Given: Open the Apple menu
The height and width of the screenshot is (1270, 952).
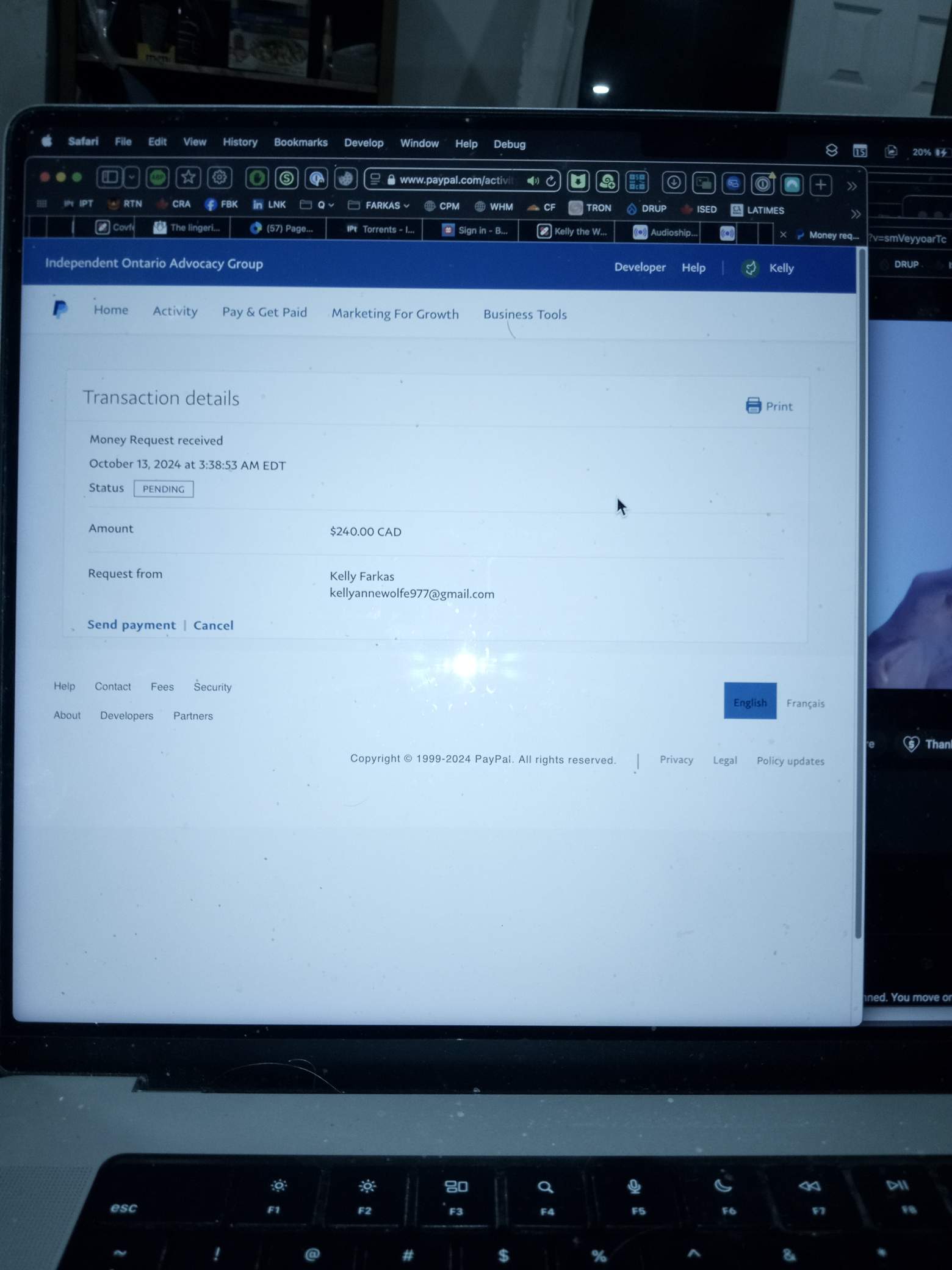Looking at the screenshot, I should (x=47, y=141).
